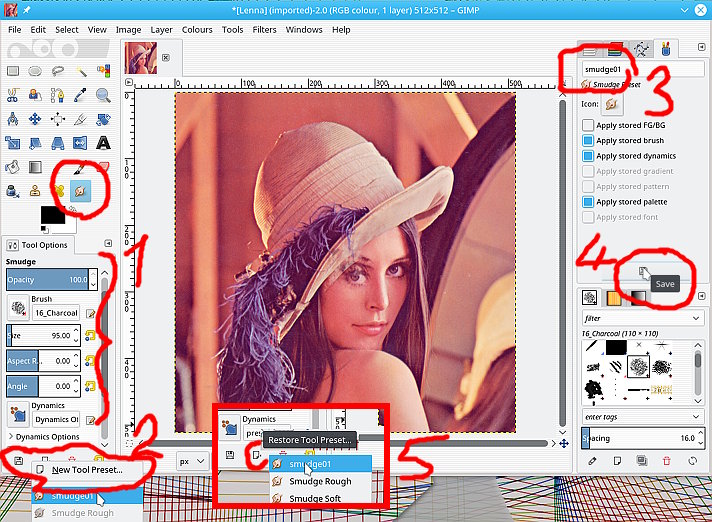Select the Alignment tool

pos(58,119)
